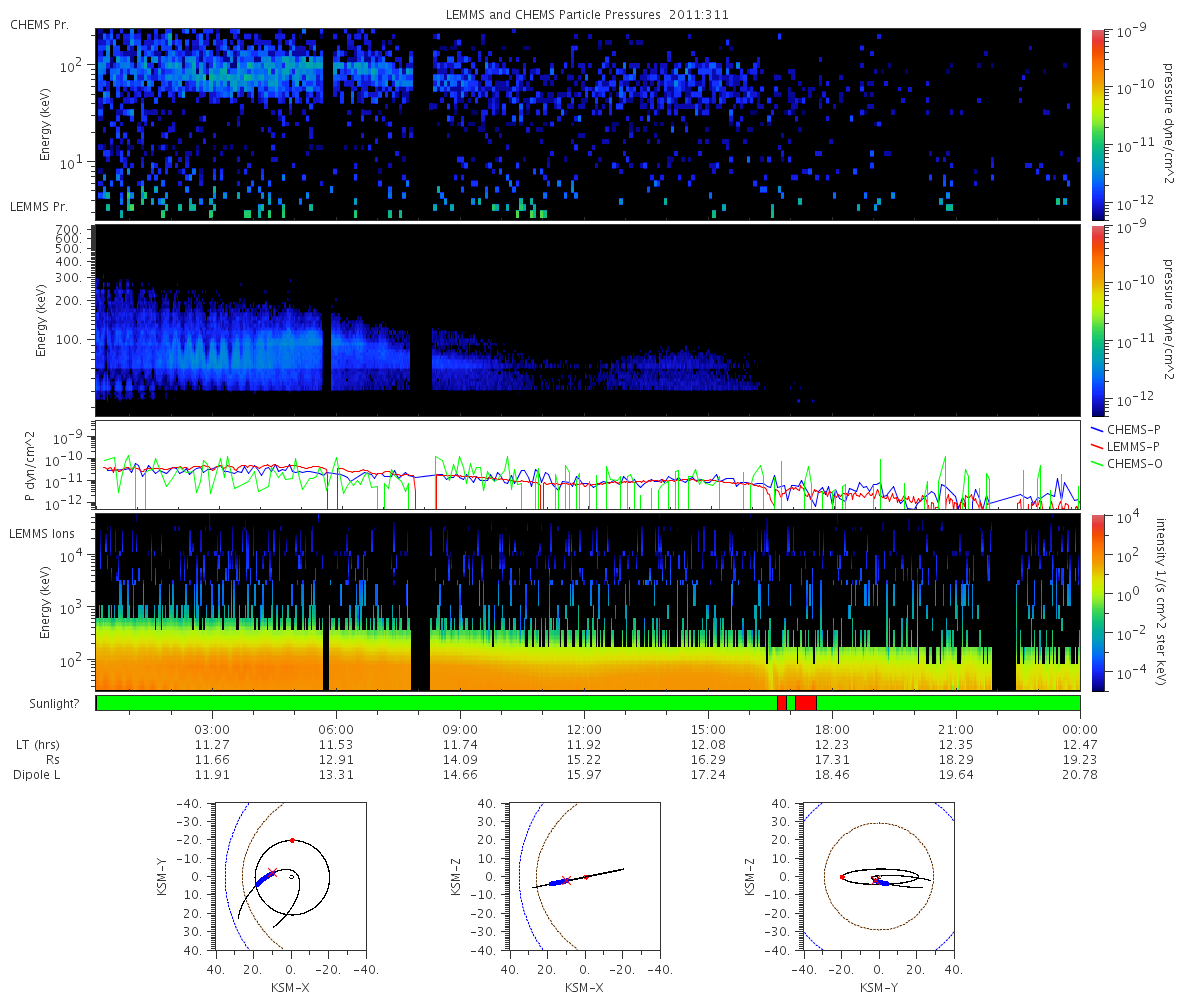Click the LT value 12.23
Image resolution: width=1200 pixels, height=1000 pixels.
click(832, 744)
